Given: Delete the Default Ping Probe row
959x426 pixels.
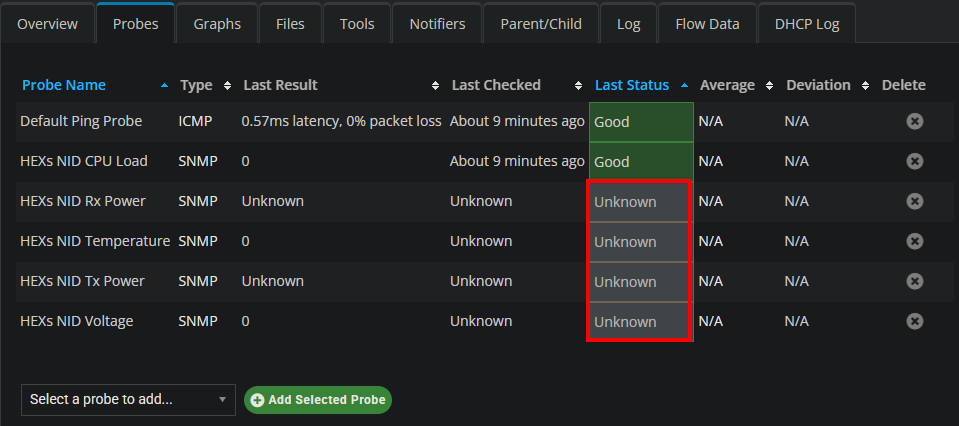Looking at the screenshot, I should tap(914, 121).
